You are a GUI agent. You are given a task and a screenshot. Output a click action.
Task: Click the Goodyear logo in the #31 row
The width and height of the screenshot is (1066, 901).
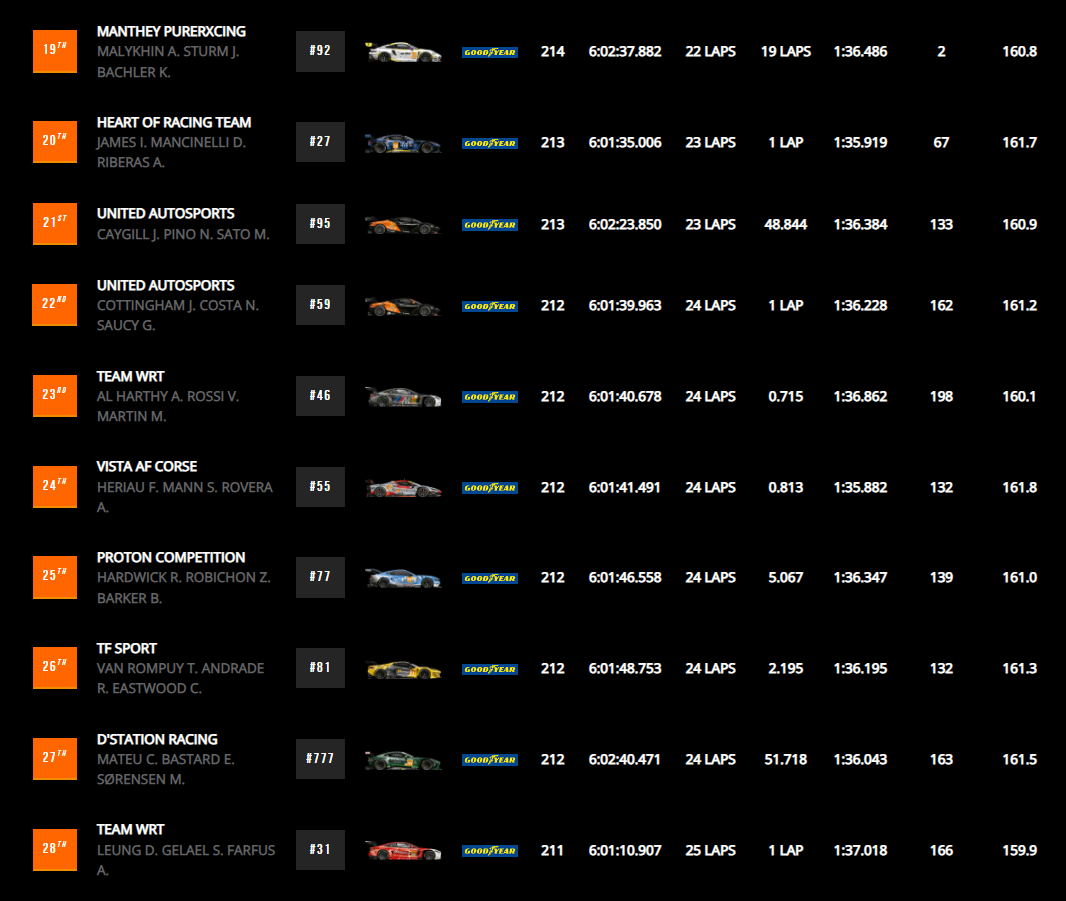click(x=489, y=851)
